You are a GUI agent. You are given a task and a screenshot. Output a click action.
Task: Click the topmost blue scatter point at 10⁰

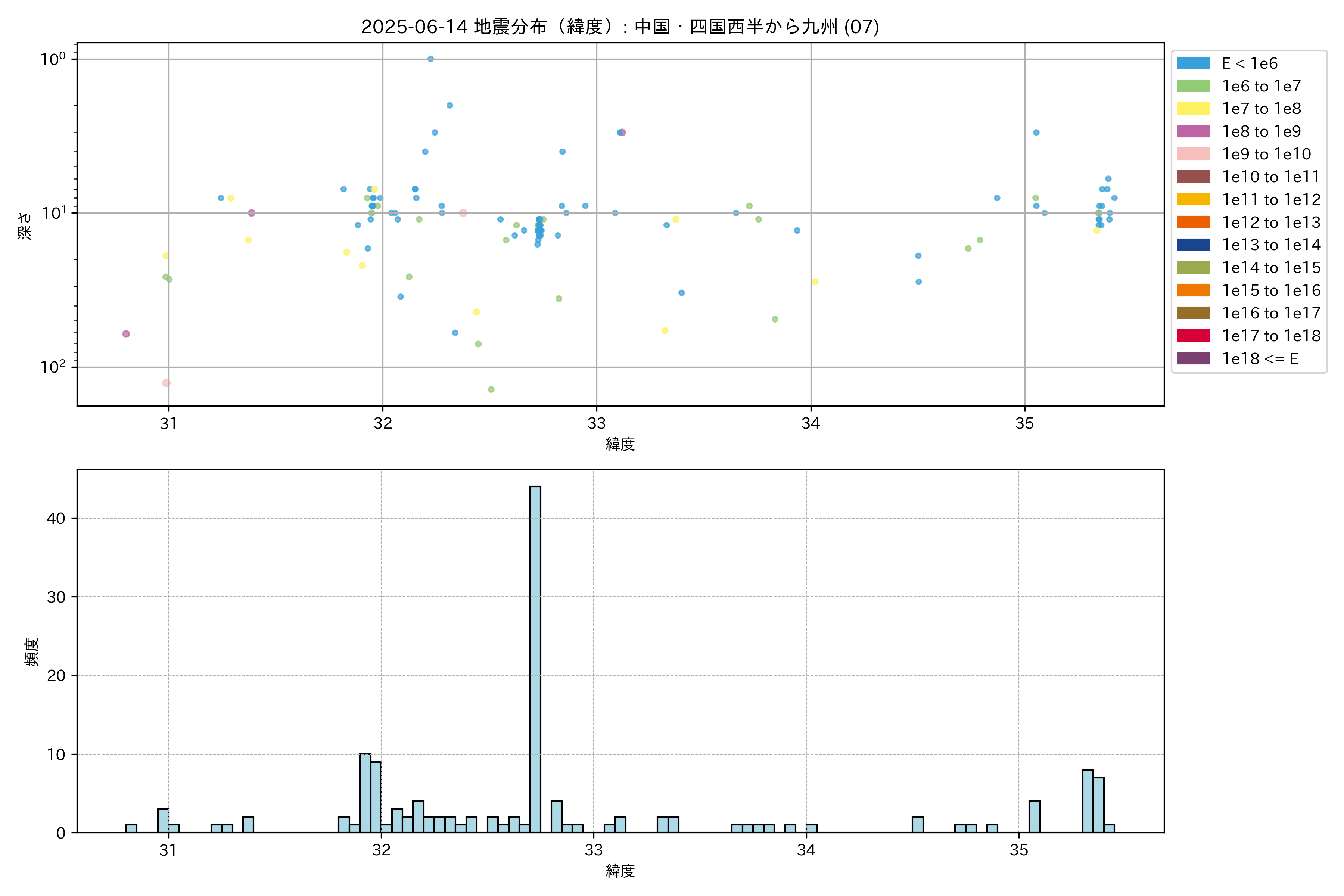430,59
